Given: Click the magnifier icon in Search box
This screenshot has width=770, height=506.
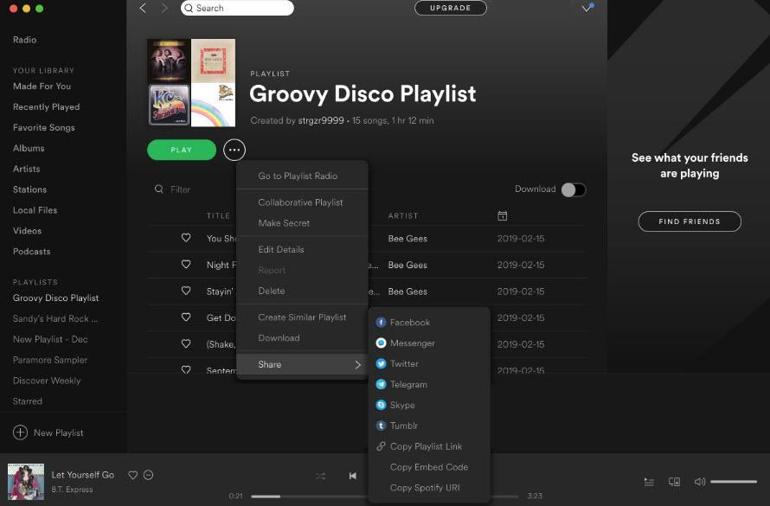Looking at the screenshot, I should 189,8.
